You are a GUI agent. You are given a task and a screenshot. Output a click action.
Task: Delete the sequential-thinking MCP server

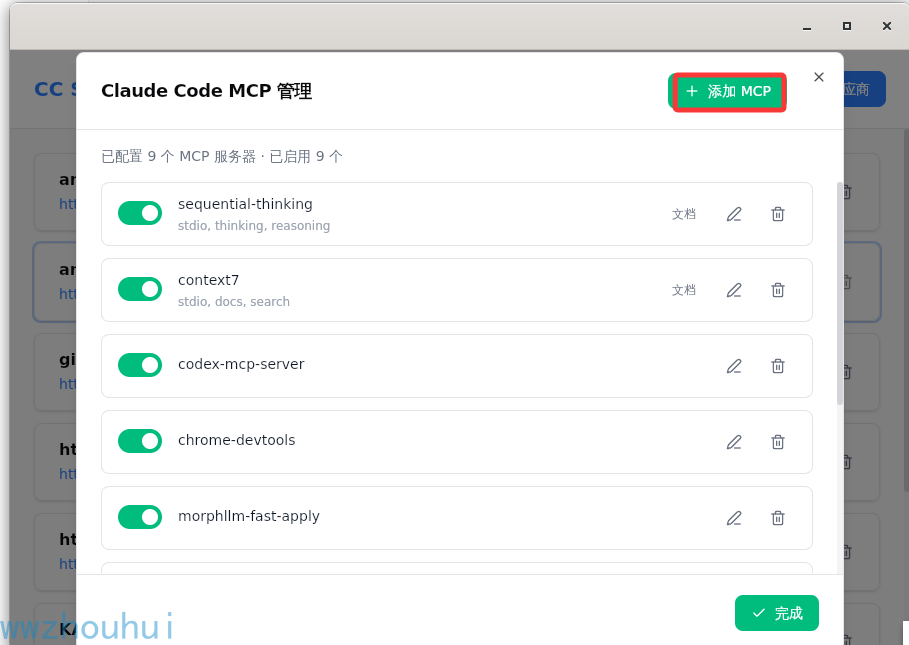pos(778,214)
